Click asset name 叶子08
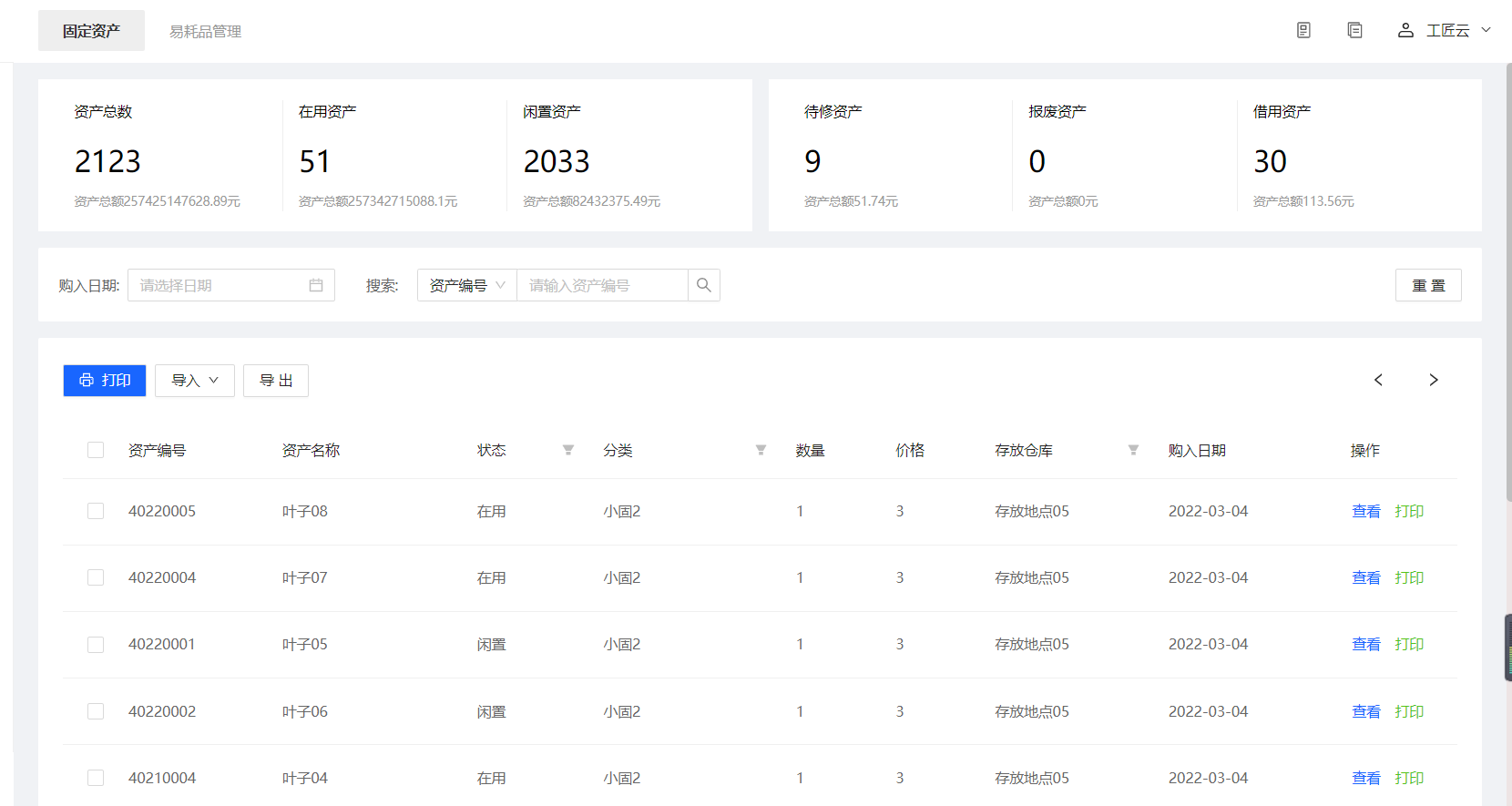 (304, 511)
